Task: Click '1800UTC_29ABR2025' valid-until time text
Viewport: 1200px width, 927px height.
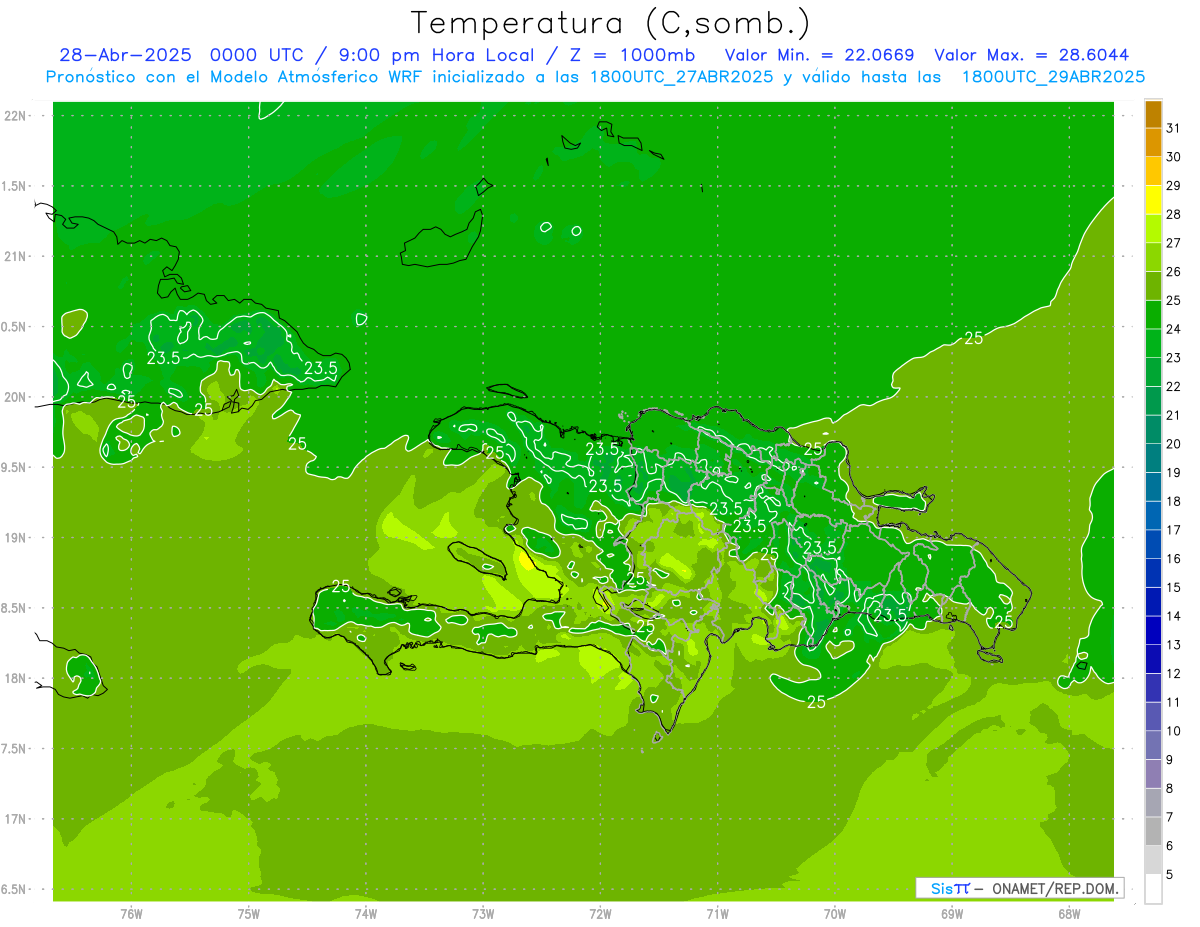Action: [x=1053, y=77]
